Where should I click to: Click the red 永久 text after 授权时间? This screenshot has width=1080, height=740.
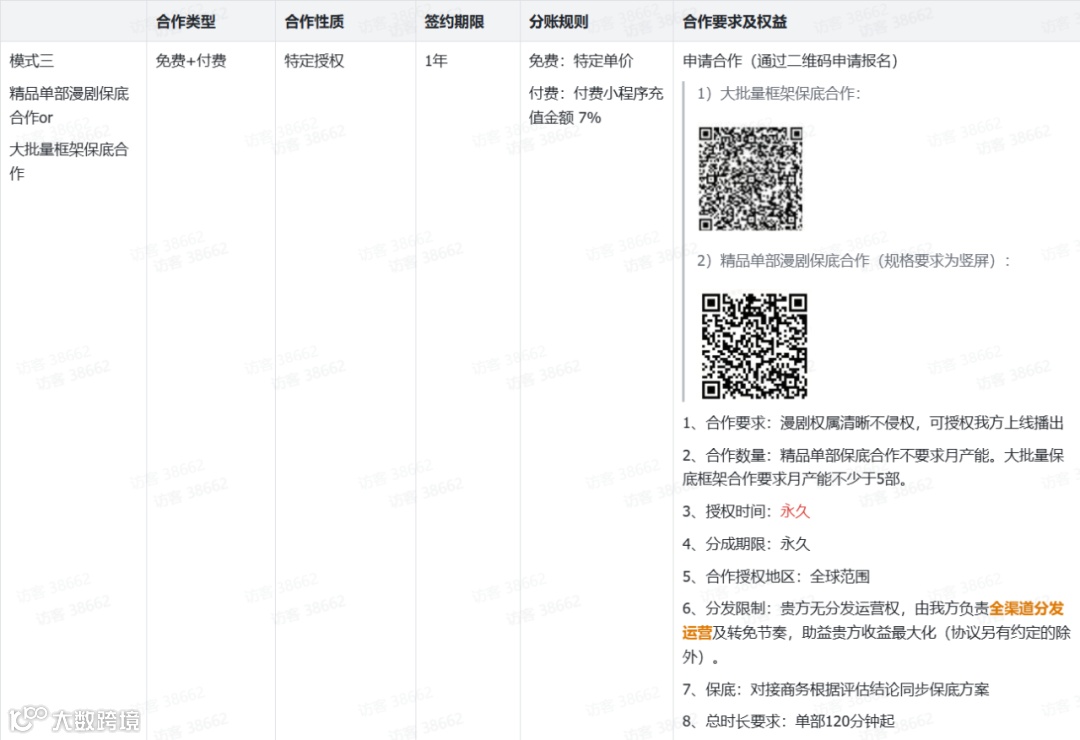click(794, 511)
